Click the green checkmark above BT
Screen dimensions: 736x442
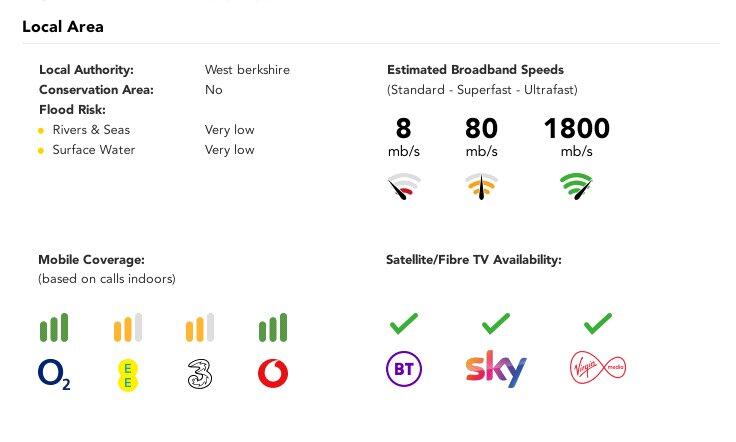tap(403, 323)
